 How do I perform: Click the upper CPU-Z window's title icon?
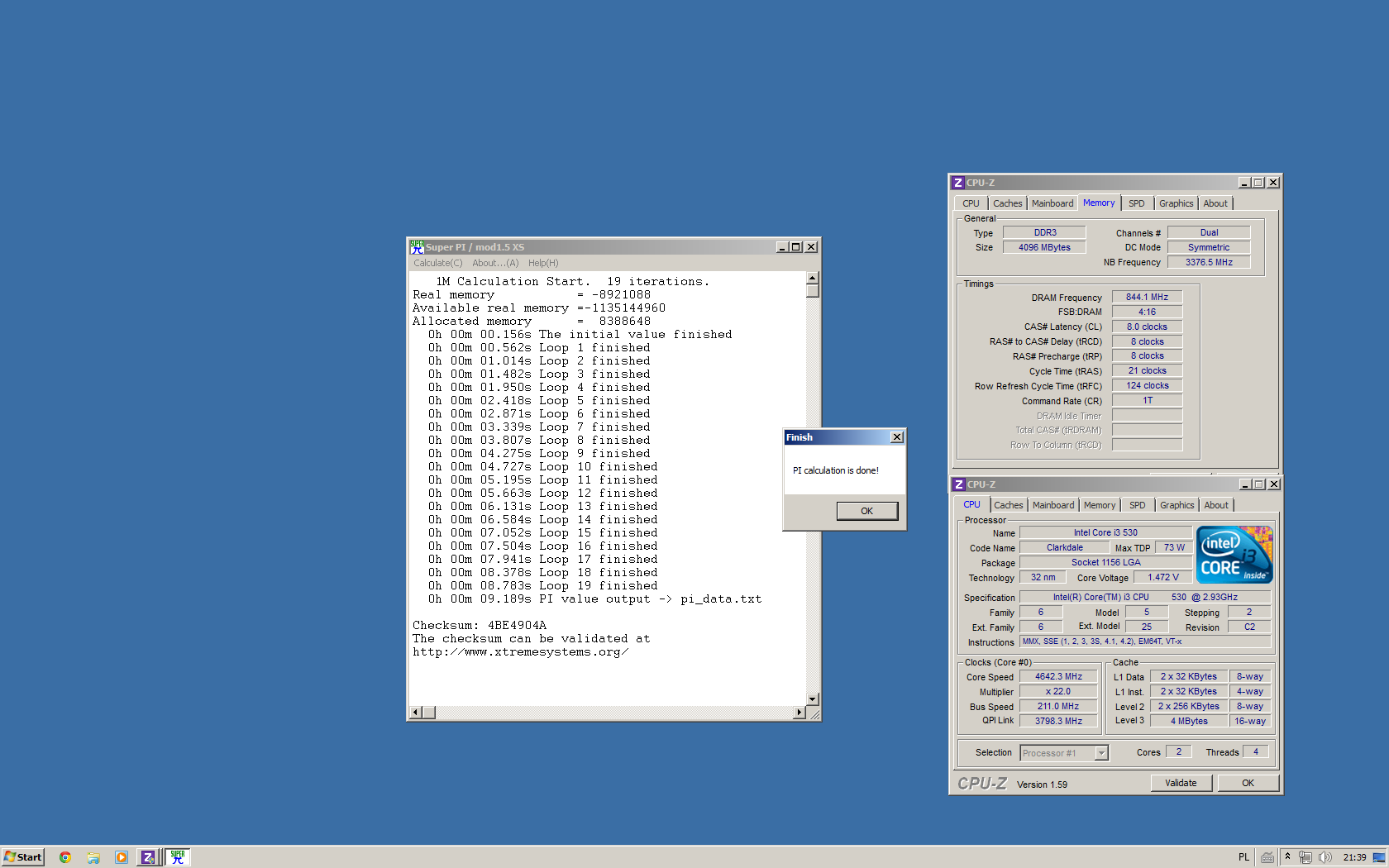pos(958,183)
